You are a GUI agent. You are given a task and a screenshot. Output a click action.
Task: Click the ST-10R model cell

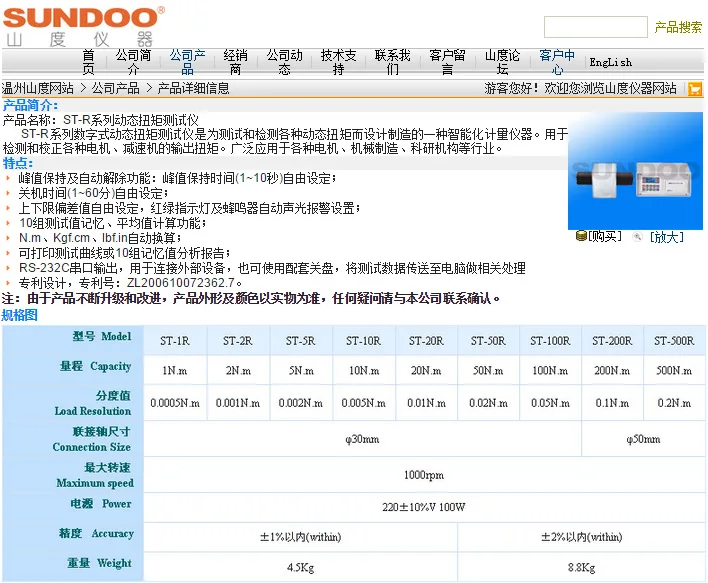363,340
